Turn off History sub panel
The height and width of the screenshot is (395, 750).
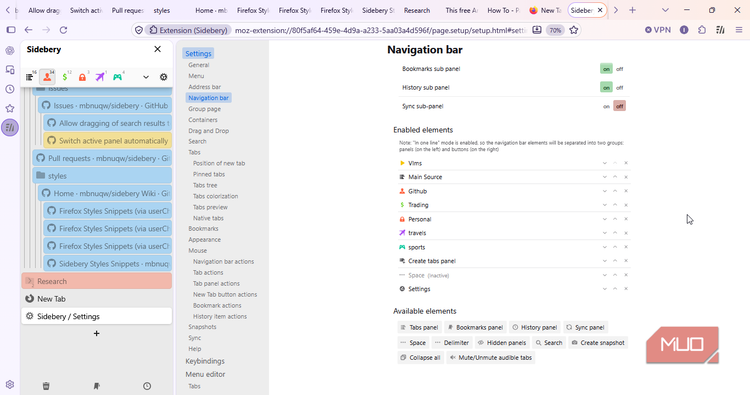(619, 88)
